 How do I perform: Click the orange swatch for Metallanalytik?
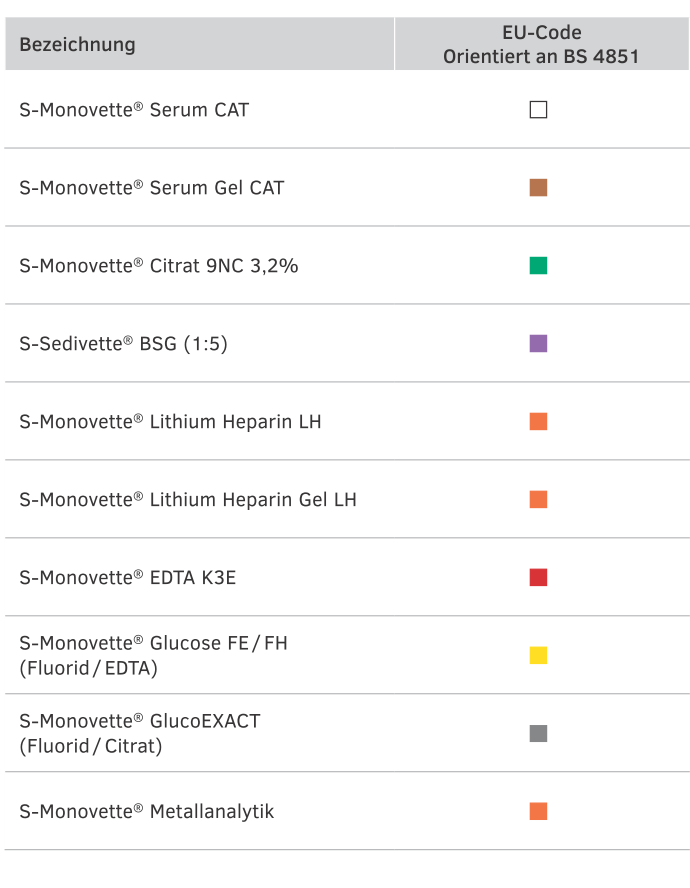tap(538, 812)
